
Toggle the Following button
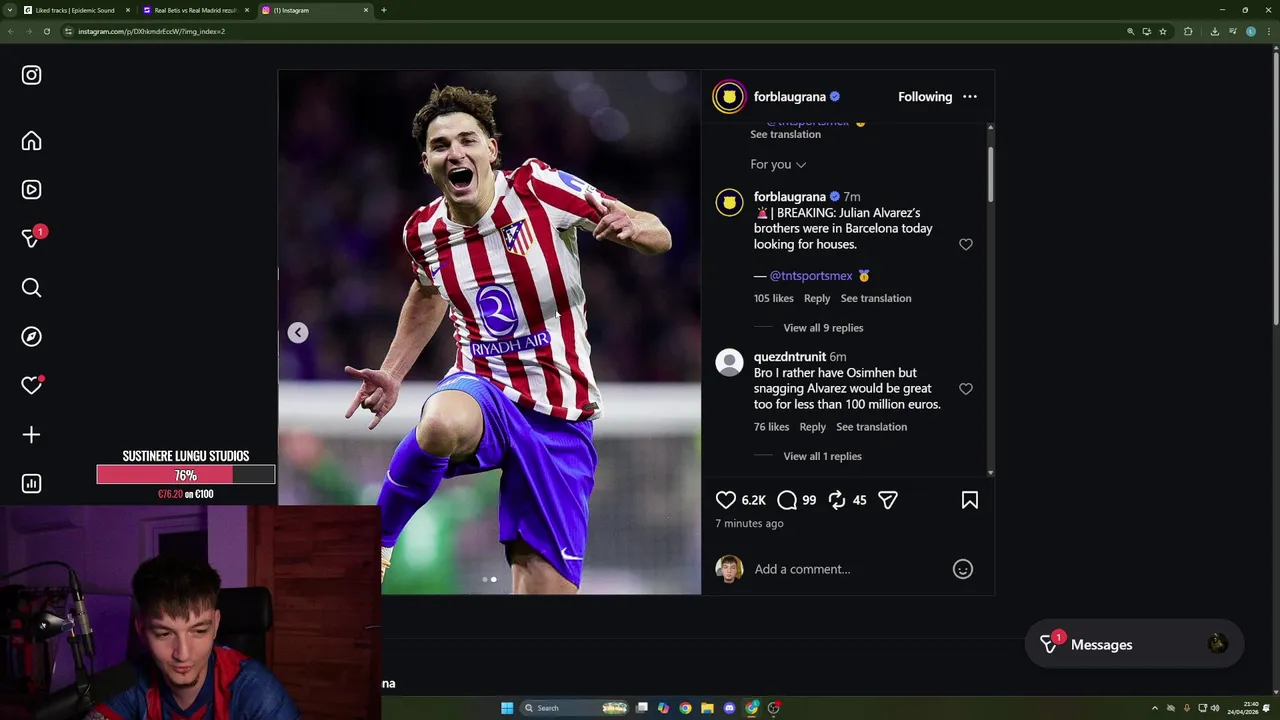(x=925, y=97)
